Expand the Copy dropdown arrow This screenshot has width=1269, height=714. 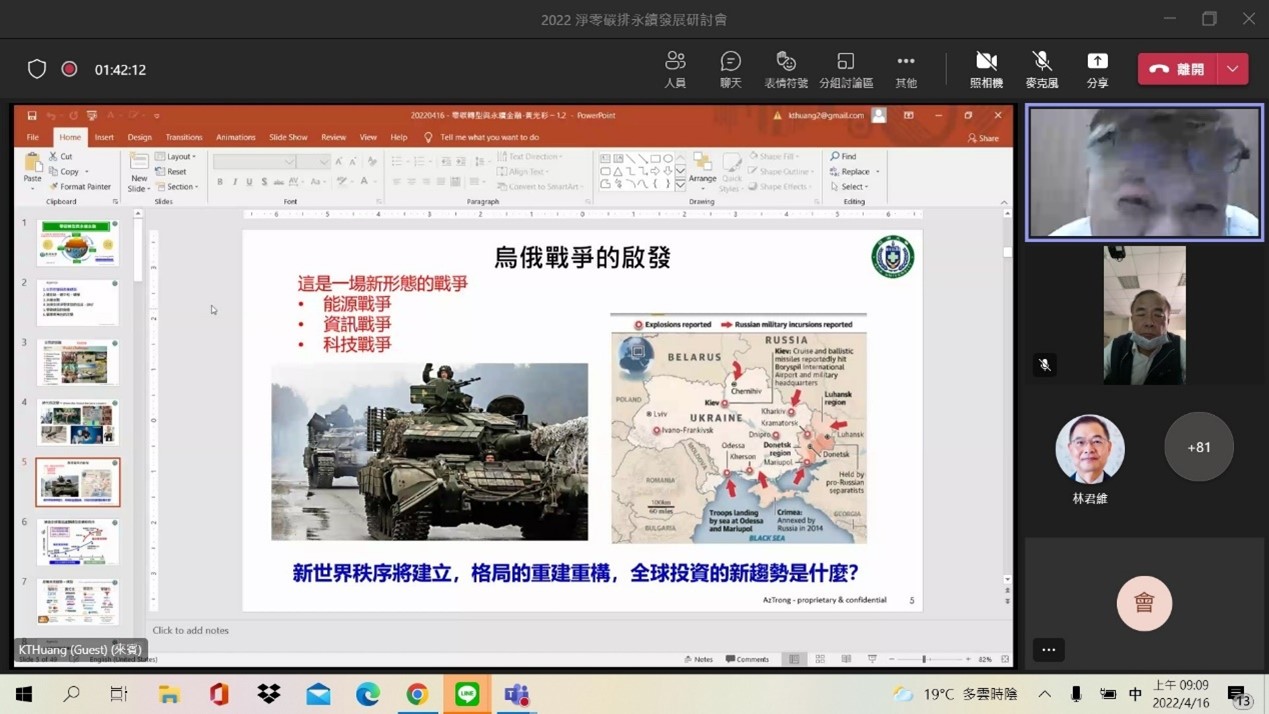click(x=87, y=172)
